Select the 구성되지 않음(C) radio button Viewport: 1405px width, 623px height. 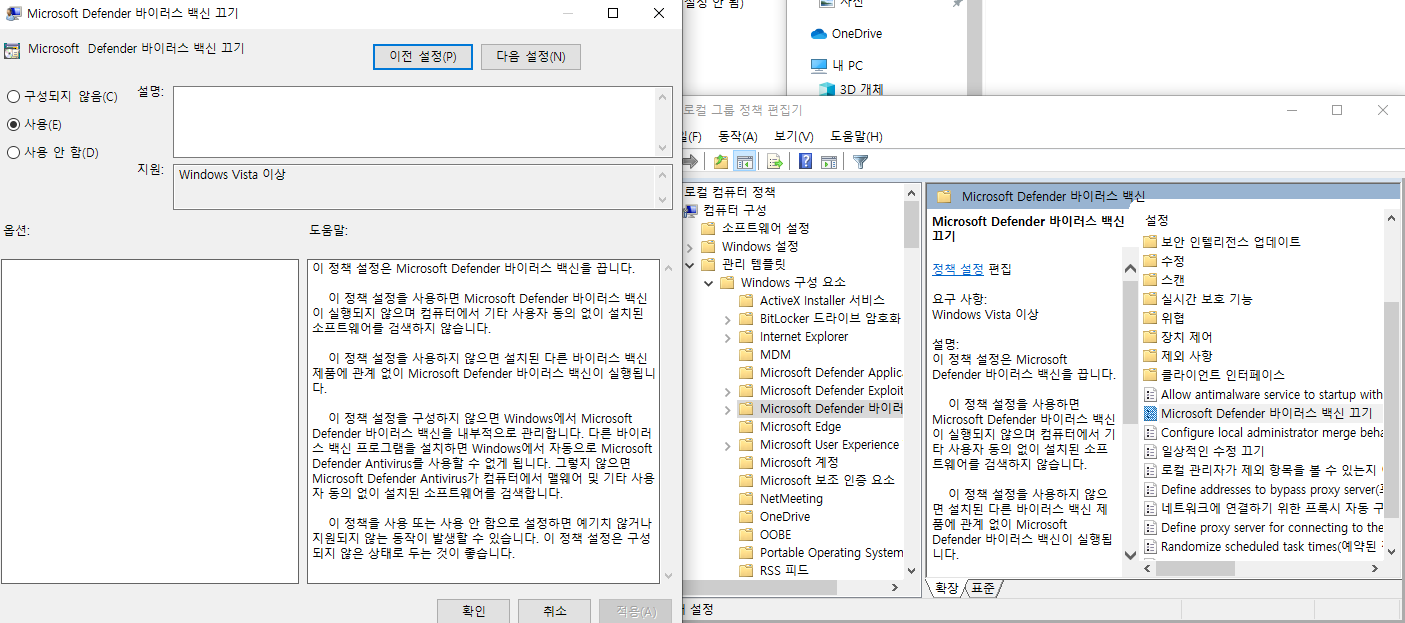coord(13,97)
